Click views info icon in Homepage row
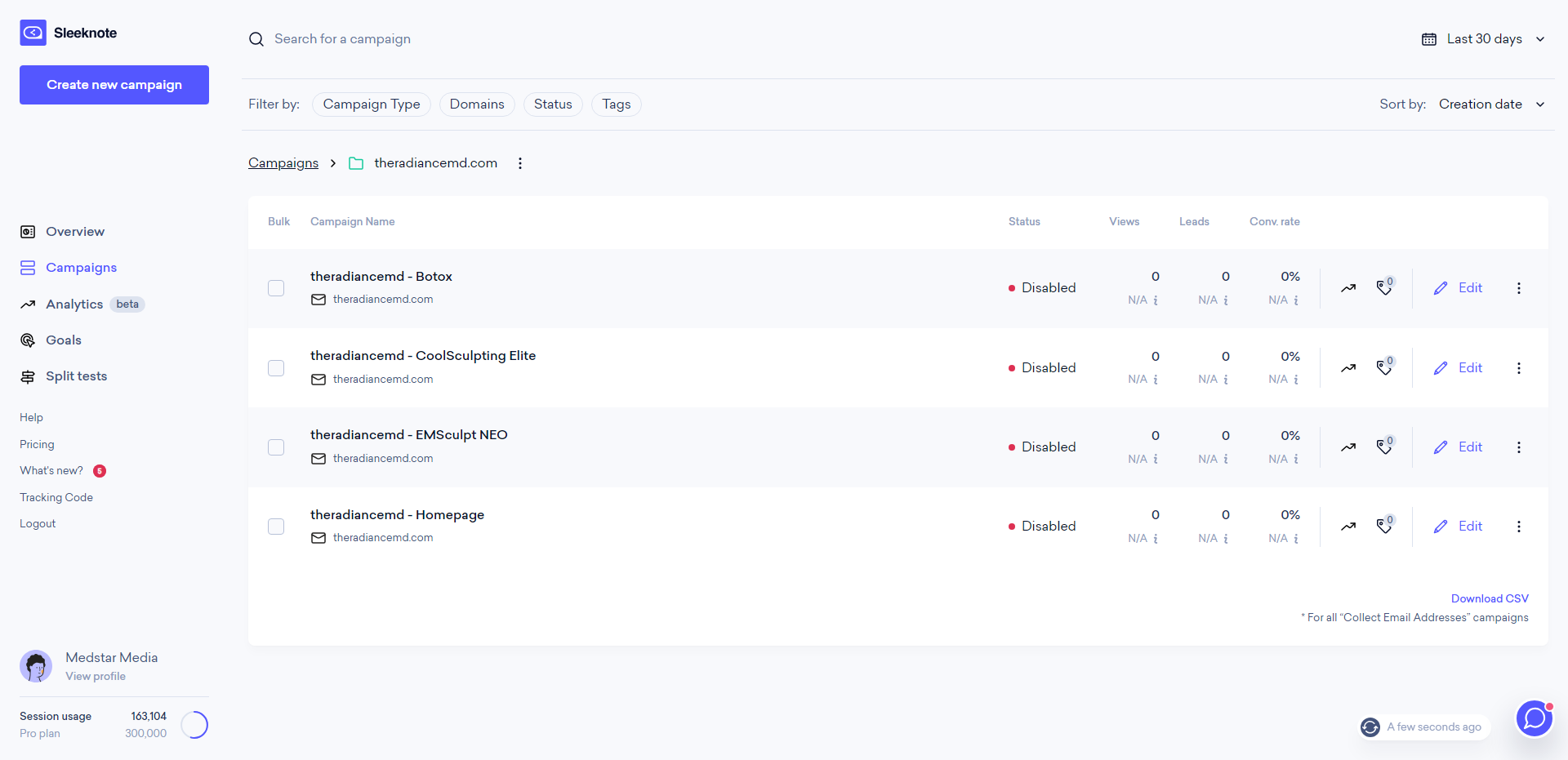1568x760 pixels. coord(1156,539)
